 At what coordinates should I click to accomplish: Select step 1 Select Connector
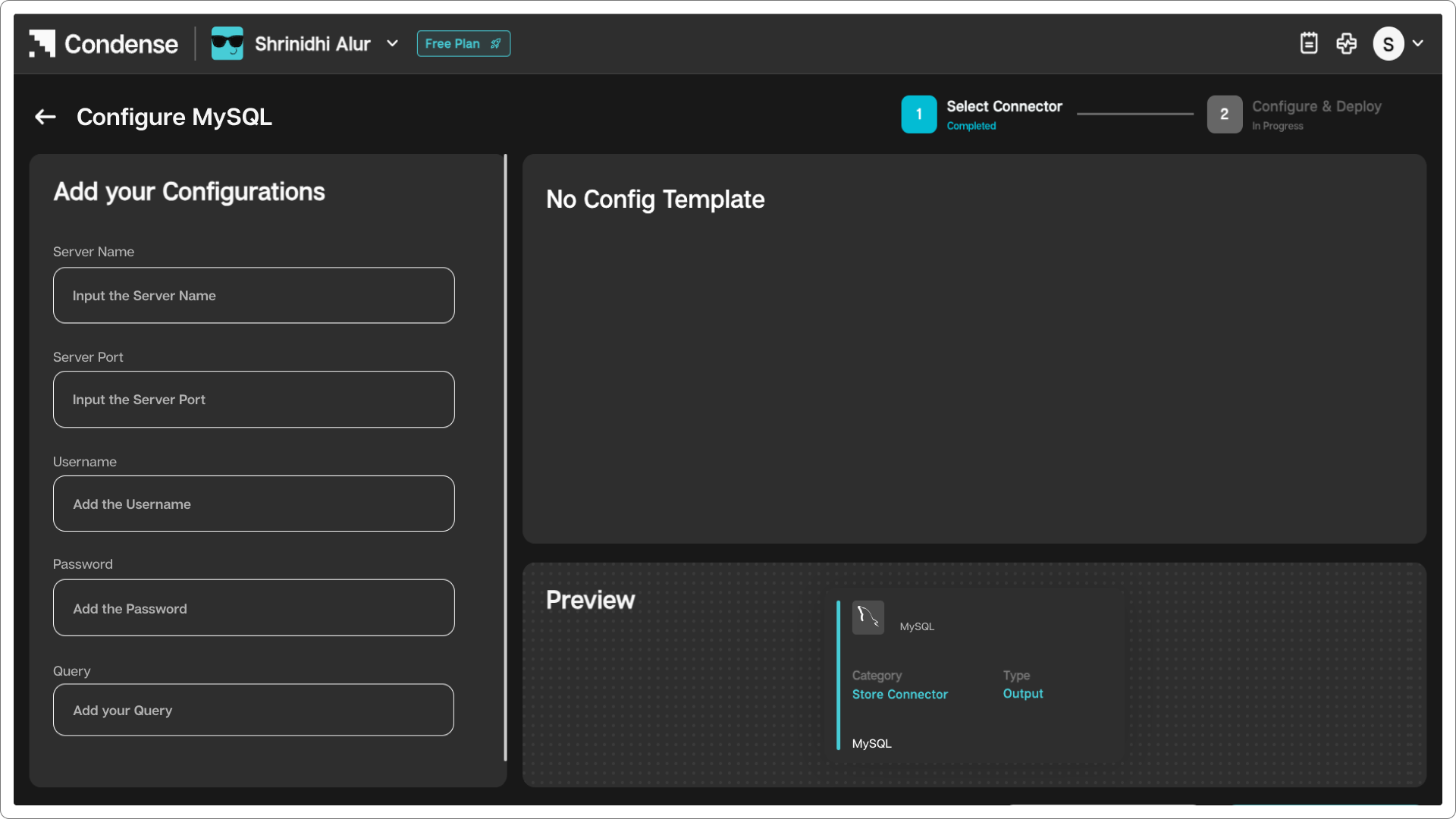pos(982,114)
